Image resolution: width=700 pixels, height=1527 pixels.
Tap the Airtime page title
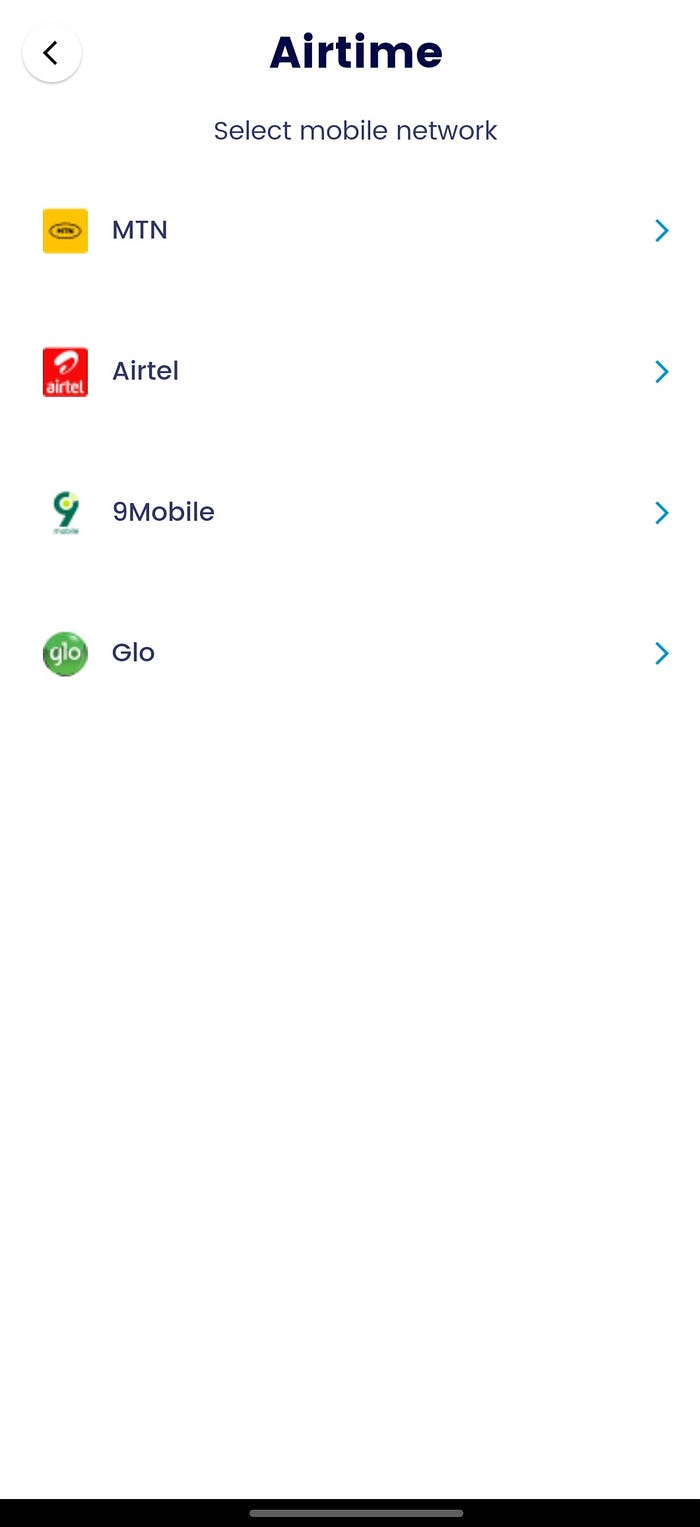click(x=356, y=52)
